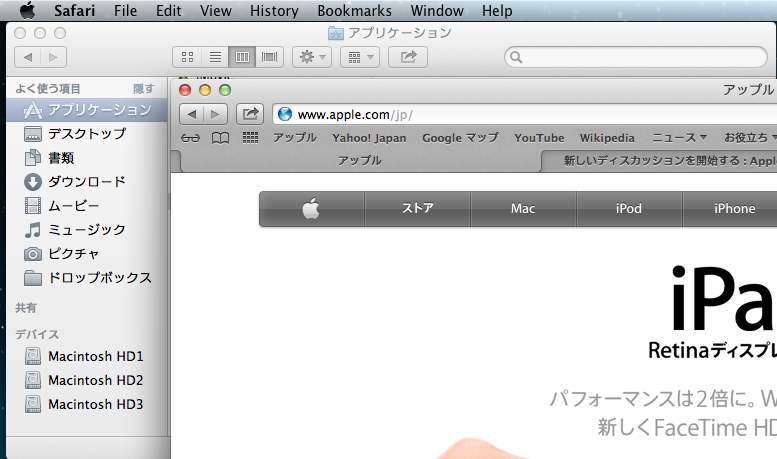Viewport: 777px width, 459px height.
Task: Switch to the アップル Safari tab
Action: tap(360, 161)
